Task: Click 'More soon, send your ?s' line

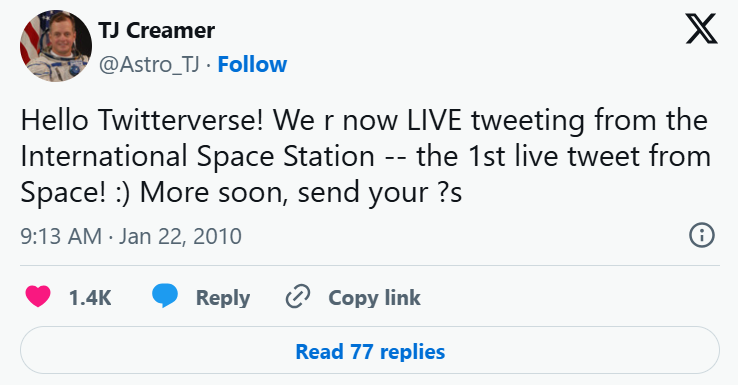Action: (x=301, y=192)
